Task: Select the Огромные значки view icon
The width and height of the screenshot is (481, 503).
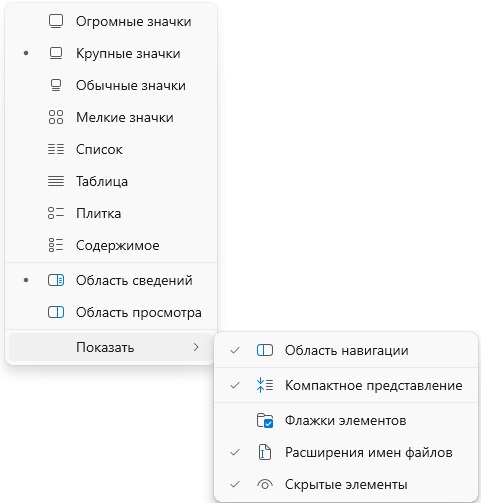Action: pyautogui.click(x=56, y=21)
